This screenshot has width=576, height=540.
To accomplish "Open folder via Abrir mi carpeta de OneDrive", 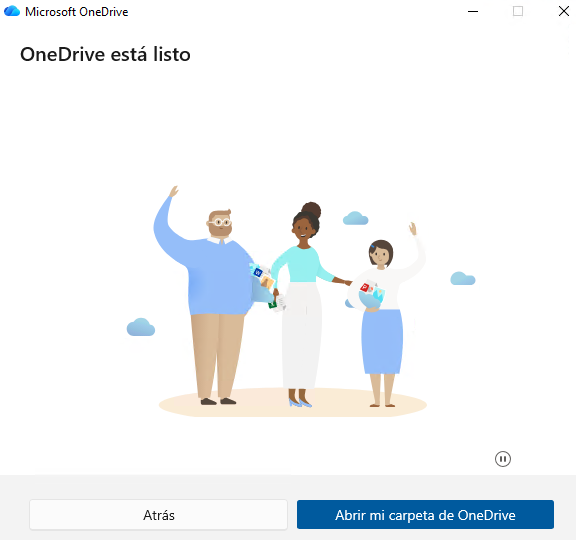I will pos(425,515).
